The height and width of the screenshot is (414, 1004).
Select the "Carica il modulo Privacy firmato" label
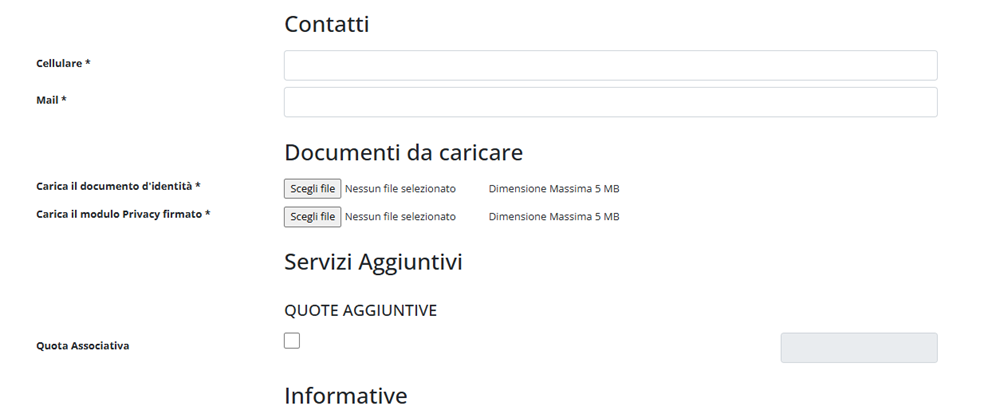click(x=122, y=214)
